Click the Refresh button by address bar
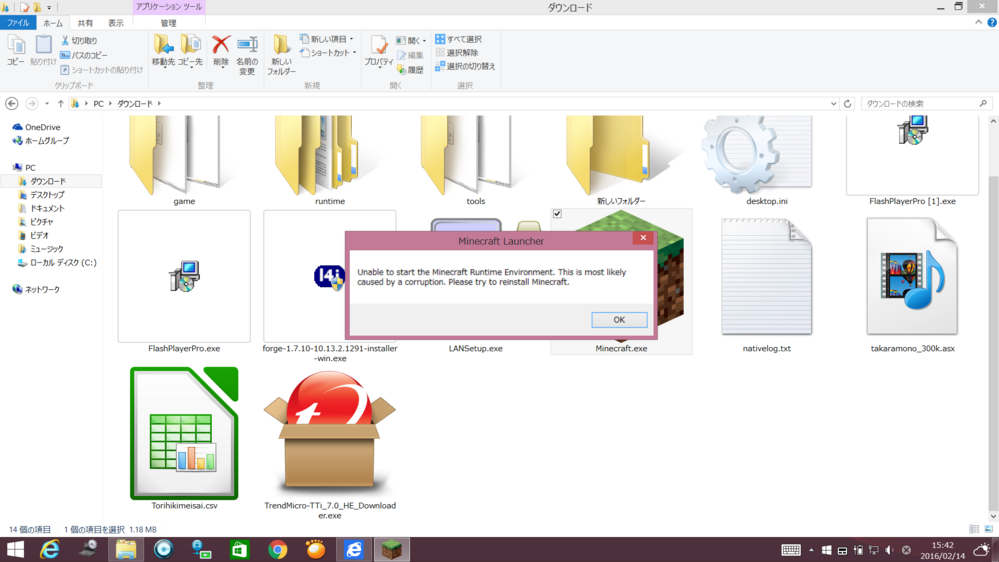Screen dimensions: 999x562 [847, 103]
